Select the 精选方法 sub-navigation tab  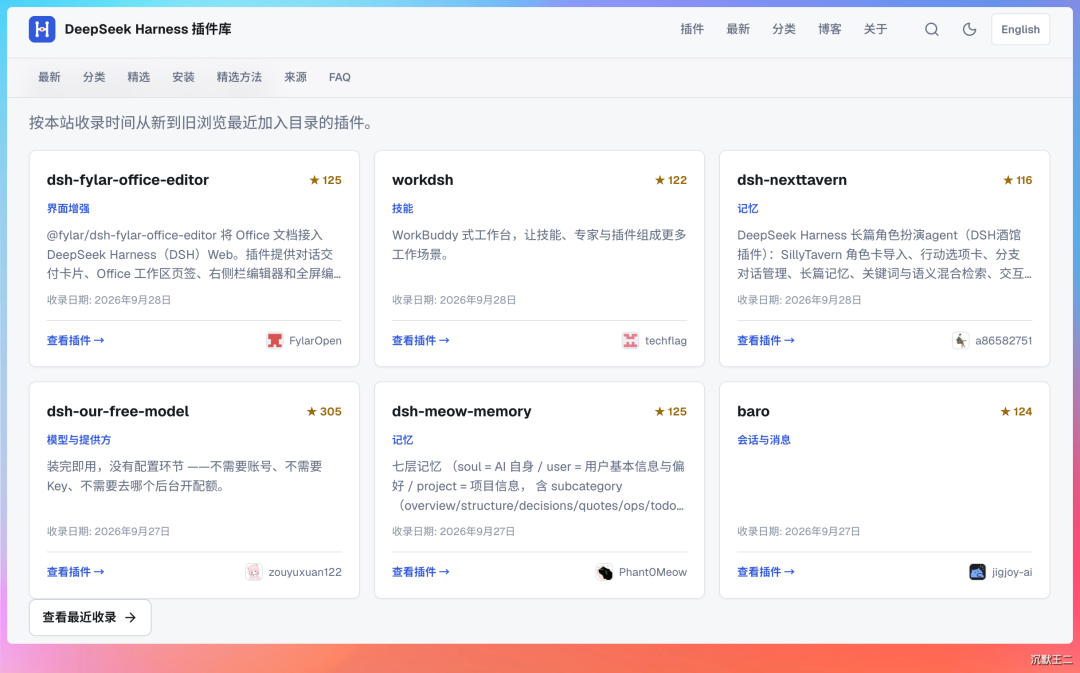[239, 77]
